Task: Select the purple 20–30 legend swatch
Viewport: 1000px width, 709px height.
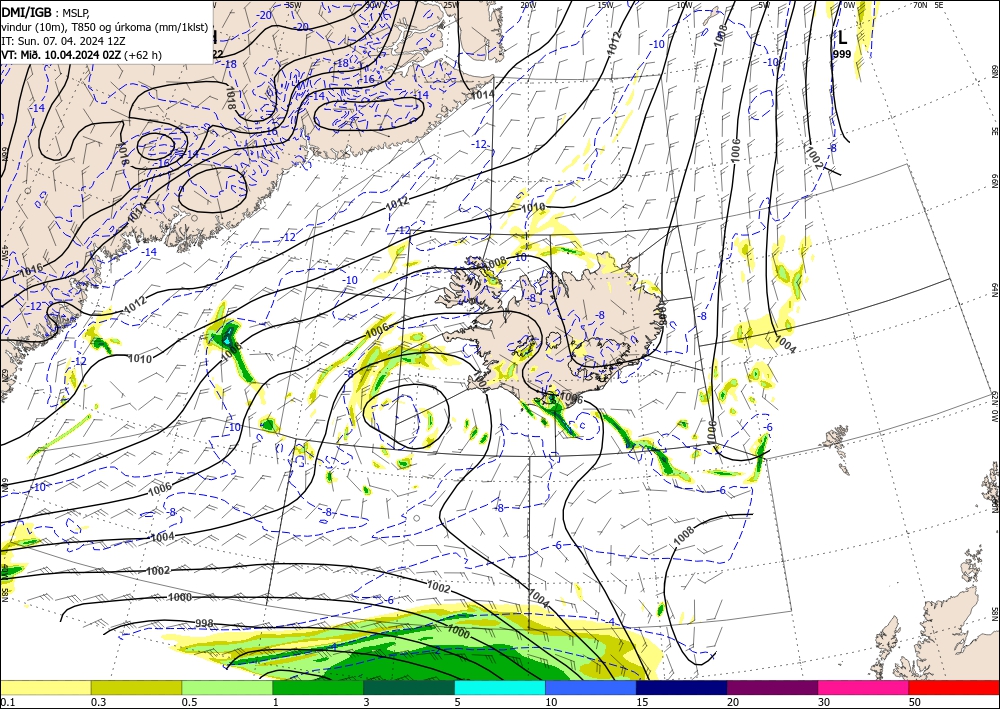Action: point(772,688)
